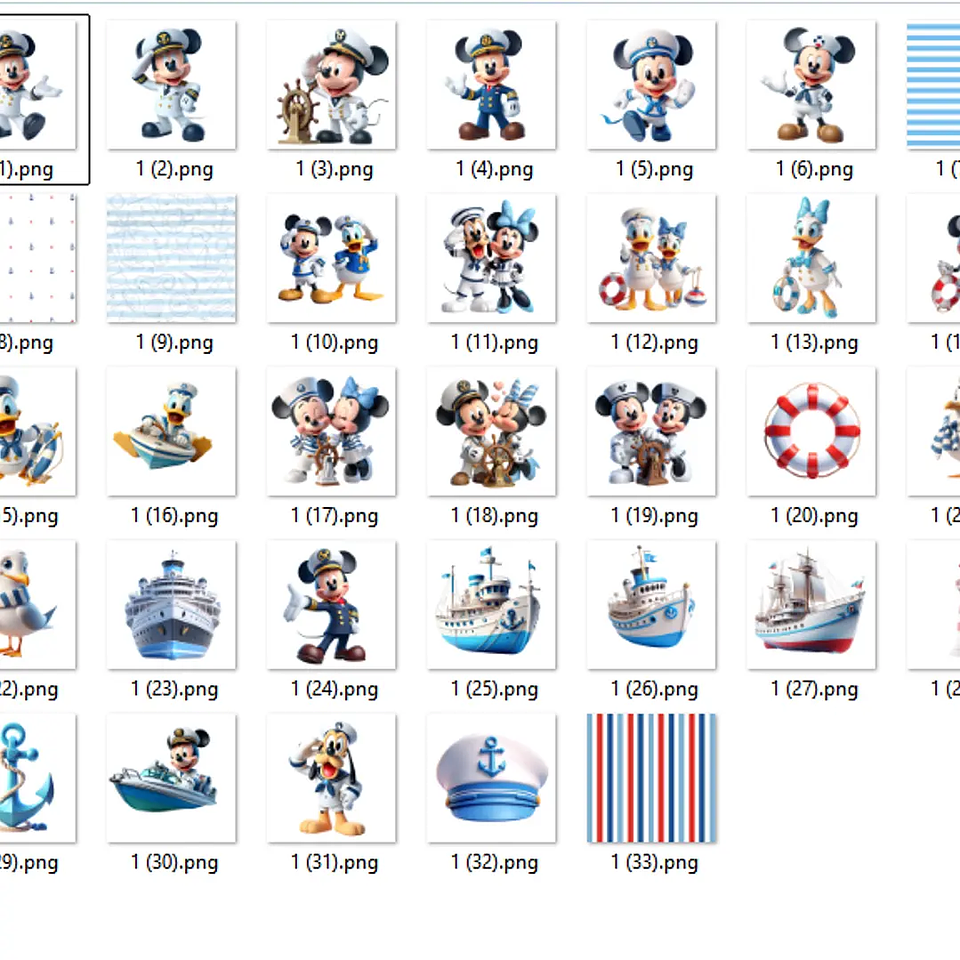
Task: Open the vertical stripes pattern 1 (33).png
Action: [651, 777]
